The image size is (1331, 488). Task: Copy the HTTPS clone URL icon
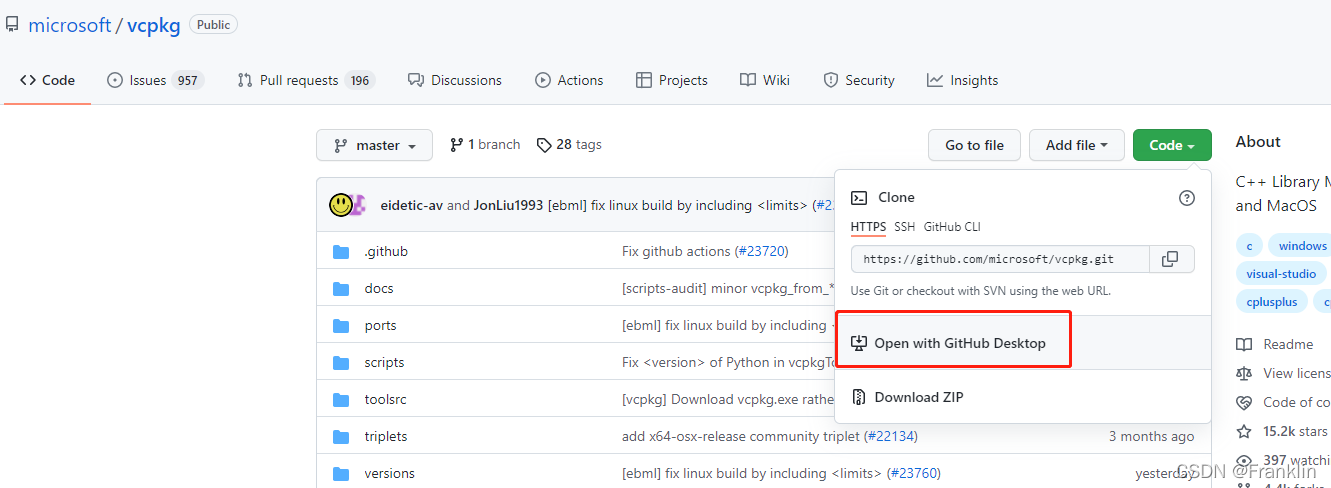(x=1170, y=259)
